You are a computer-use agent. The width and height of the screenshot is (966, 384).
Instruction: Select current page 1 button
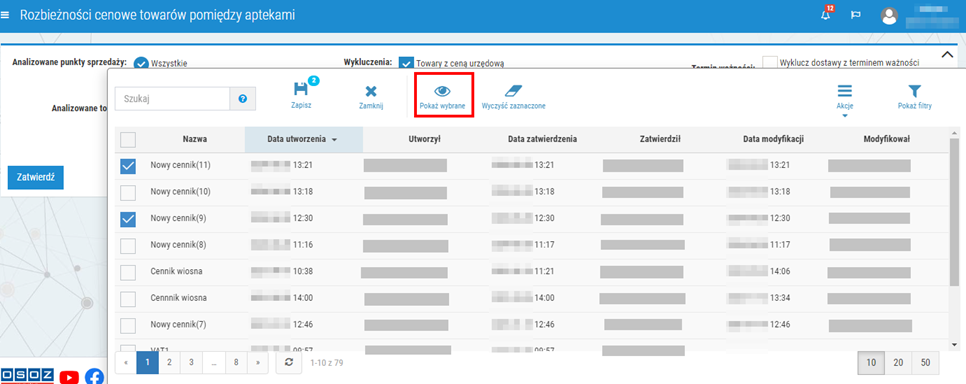(147, 362)
